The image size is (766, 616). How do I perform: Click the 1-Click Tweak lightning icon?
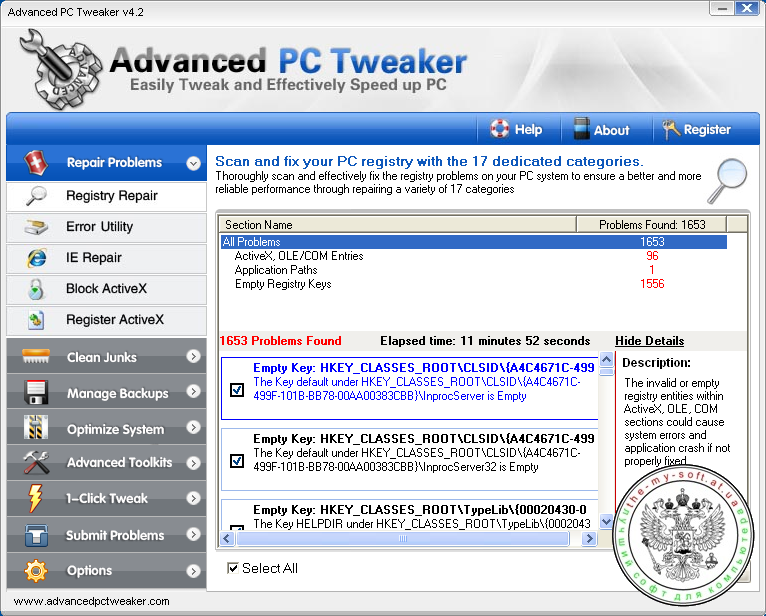[35, 498]
